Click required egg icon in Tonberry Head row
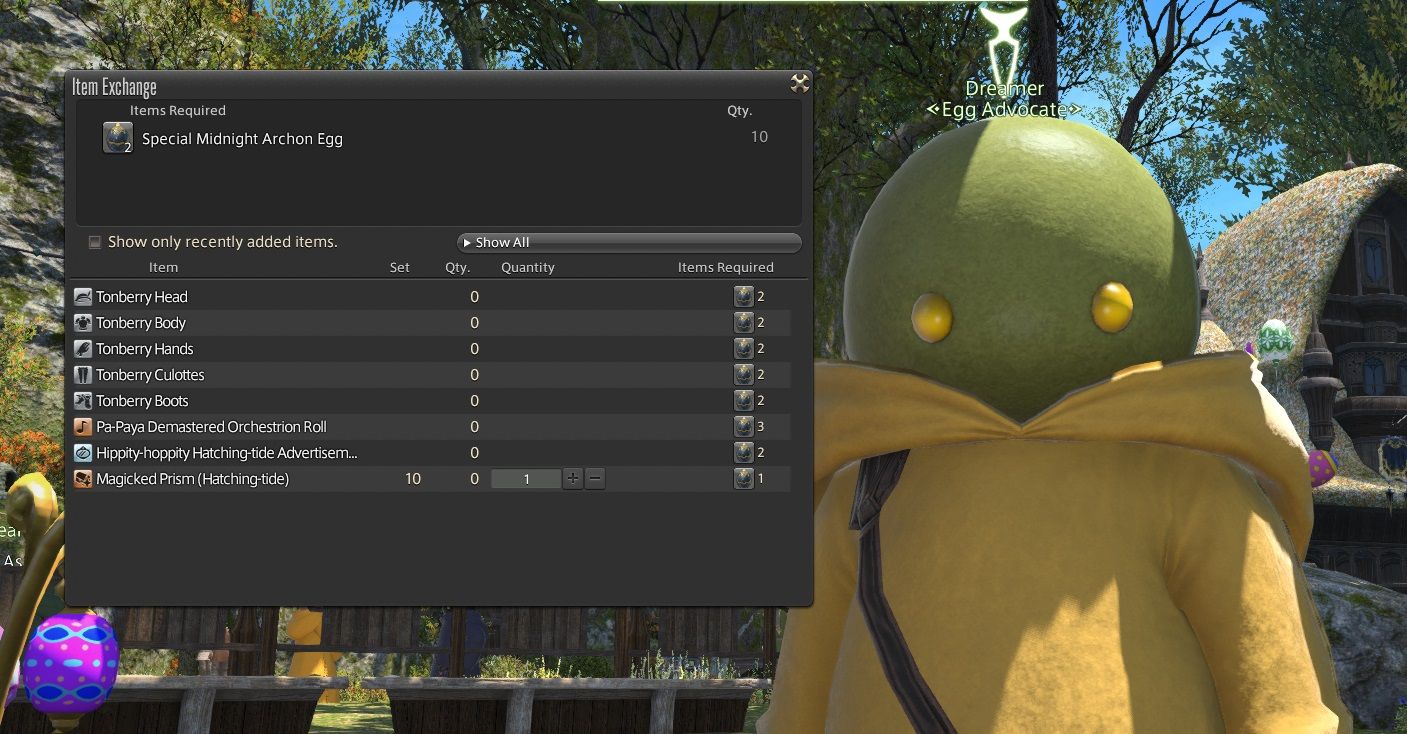Viewport: 1407px width, 734px height. click(743, 297)
